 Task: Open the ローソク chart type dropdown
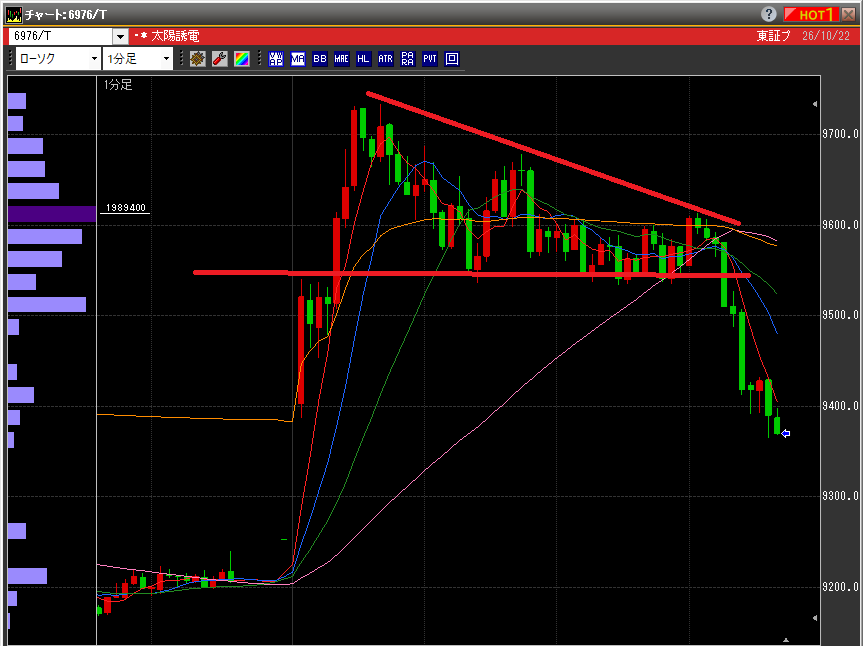coord(58,59)
